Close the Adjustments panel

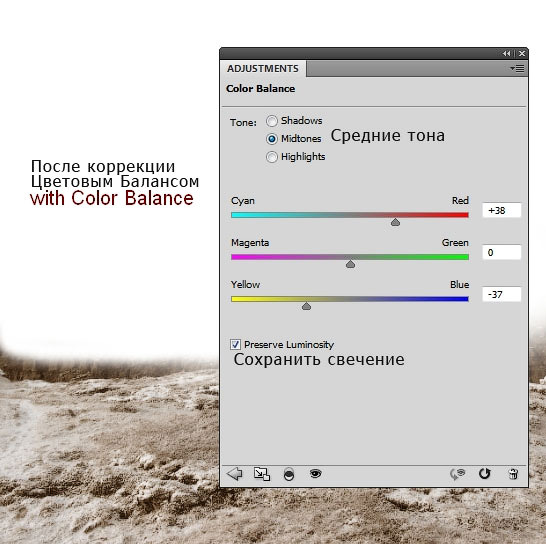(522, 53)
